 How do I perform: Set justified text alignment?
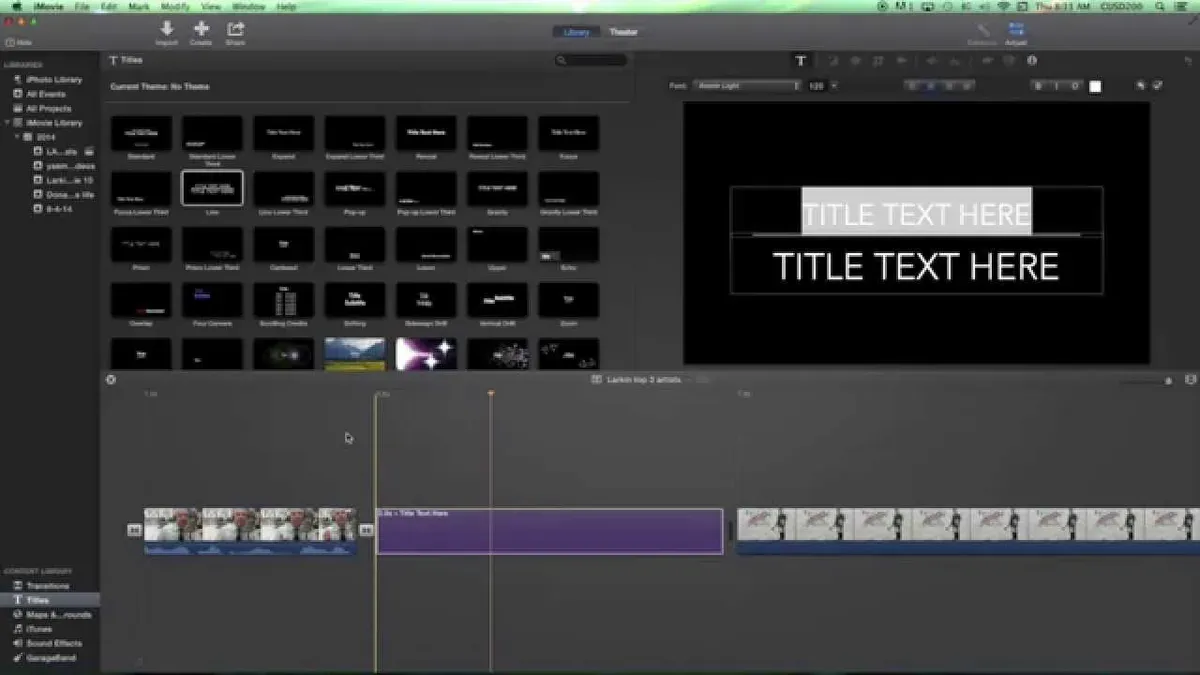[967, 86]
